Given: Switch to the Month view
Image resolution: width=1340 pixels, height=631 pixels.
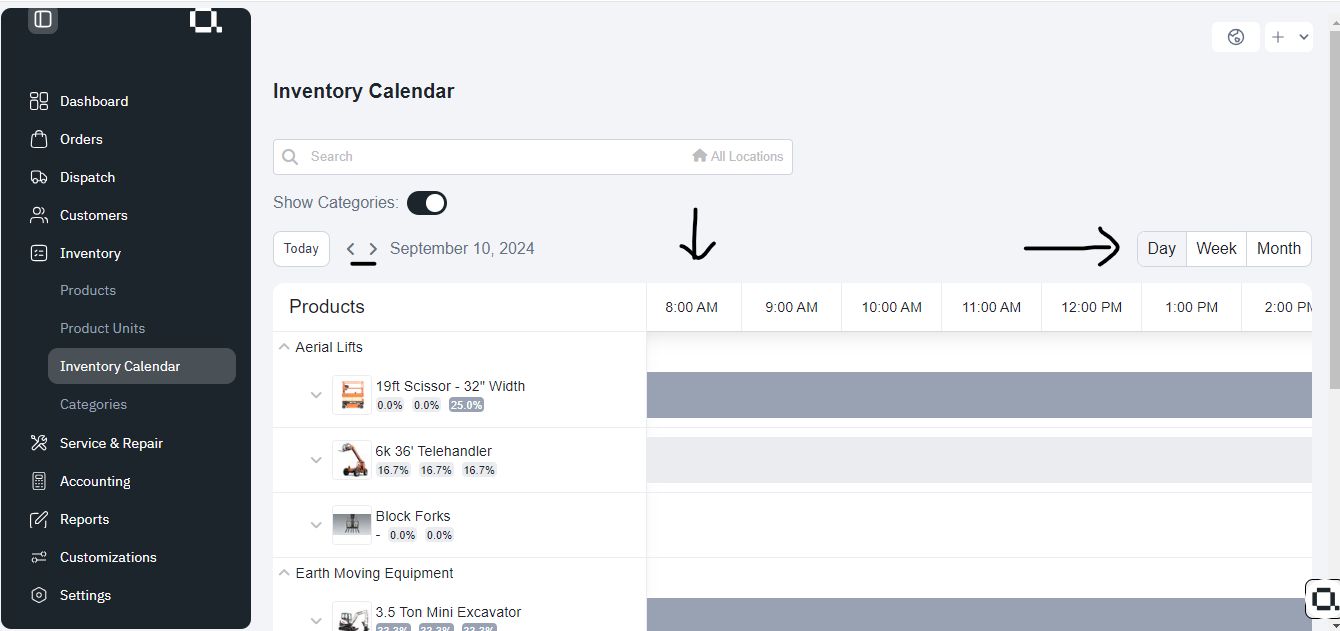Looking at the screenshot, I should 1278,248.
